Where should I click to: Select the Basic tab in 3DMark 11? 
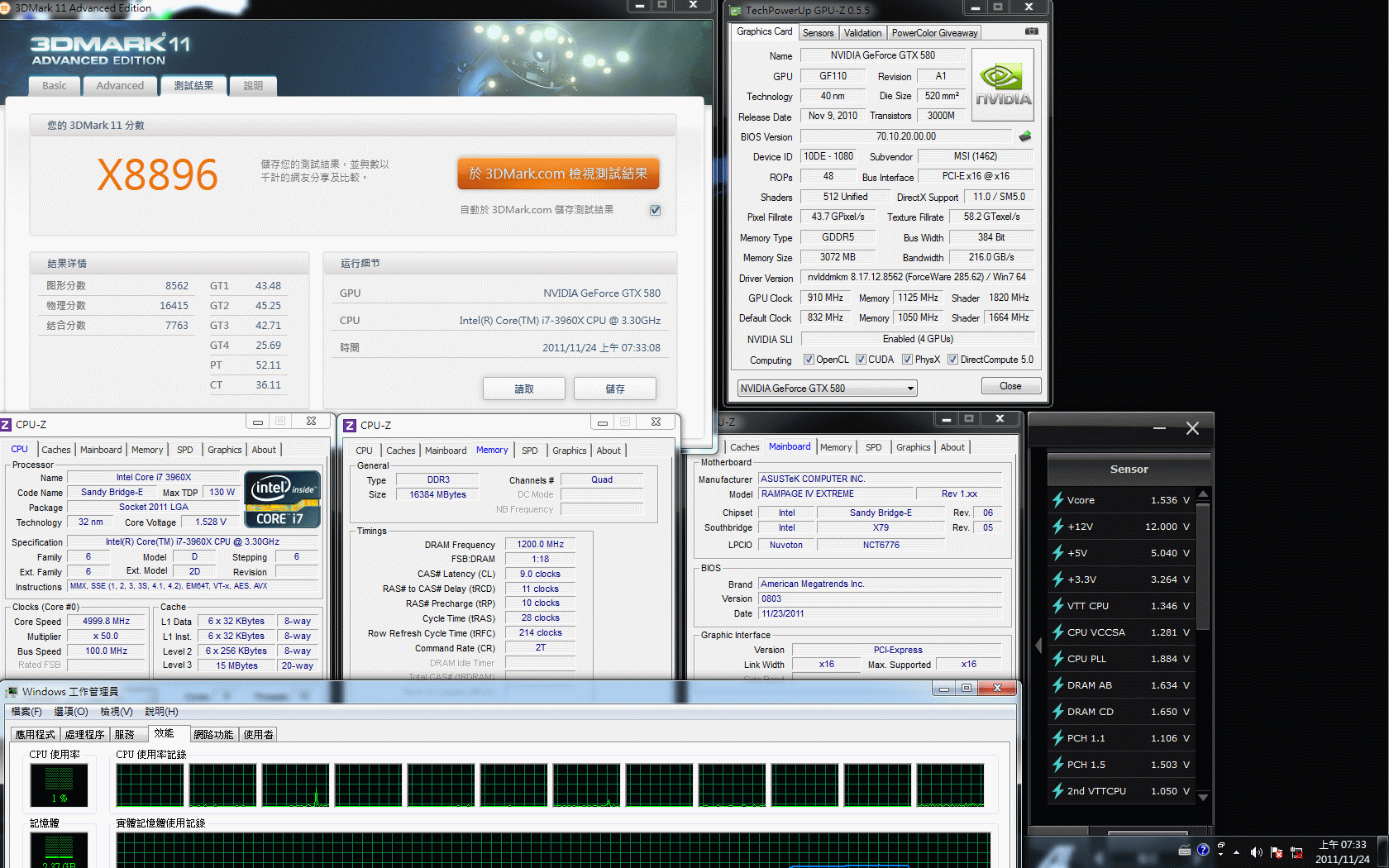pyautogui.click(x=55, y=85)
